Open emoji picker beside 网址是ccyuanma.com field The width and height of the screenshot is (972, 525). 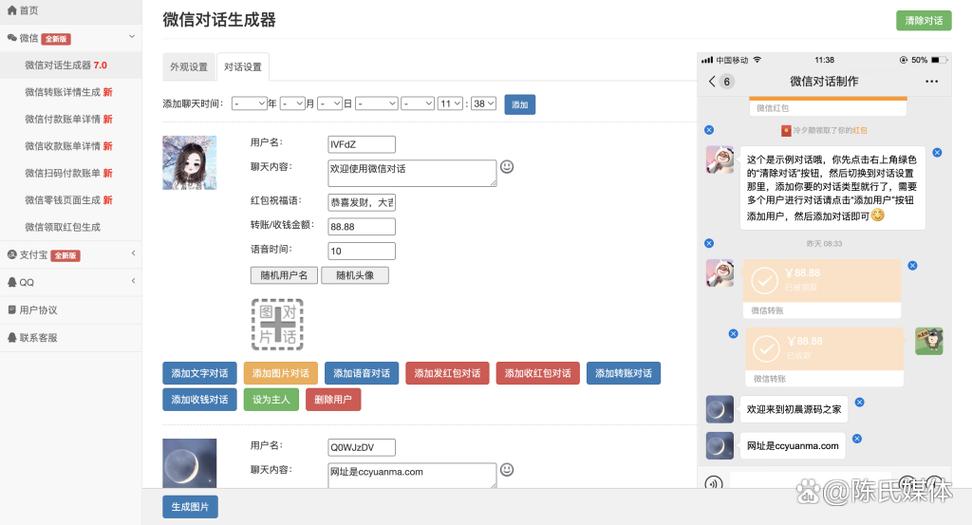(506, 470)
